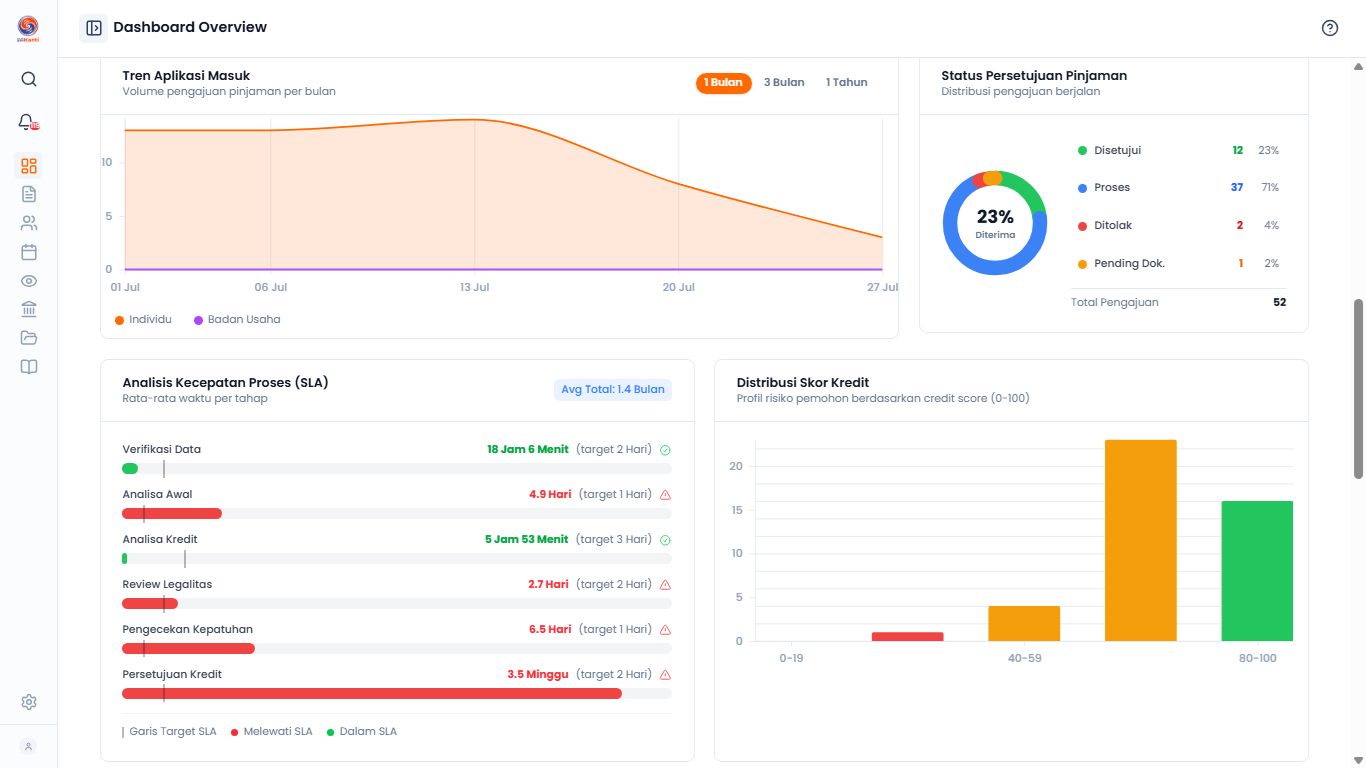This screenshot has width=1366, height=768.
Task: Click the green 80-100 credit score bar
Action: 1257,571
